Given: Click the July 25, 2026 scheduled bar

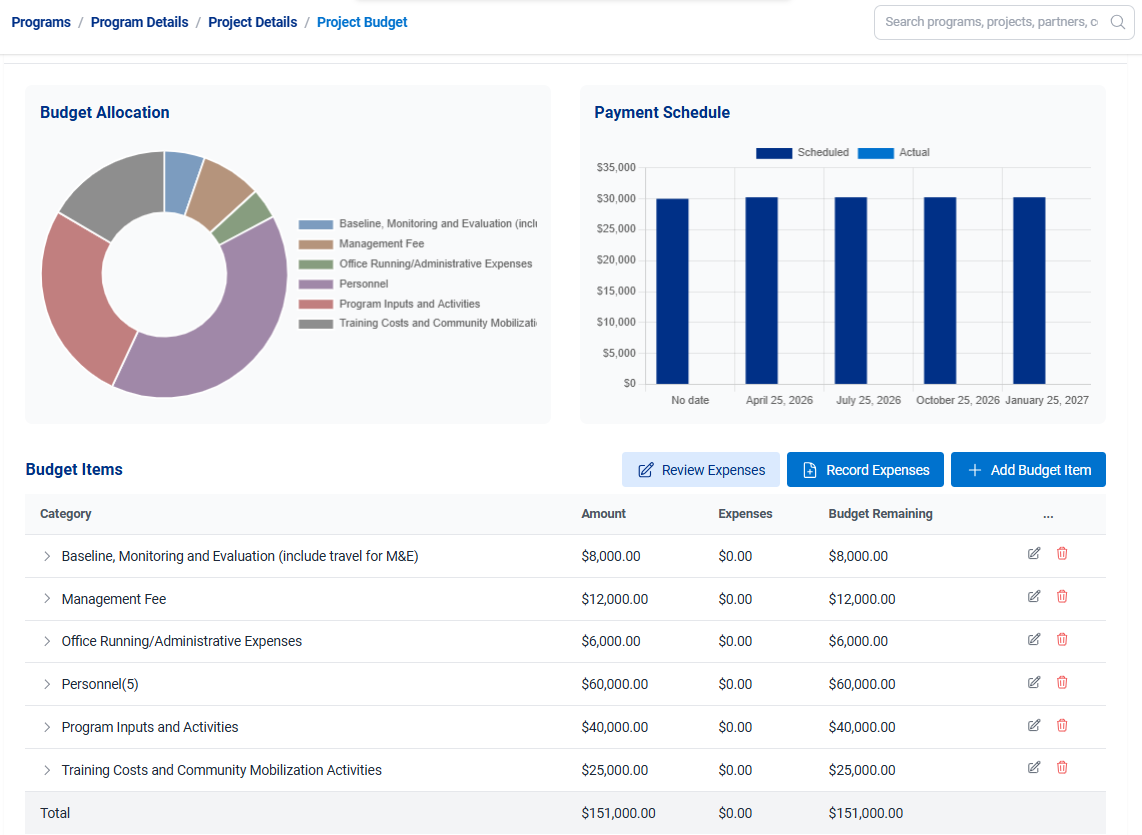Looking at the screenshot, I should click(851, 291).
